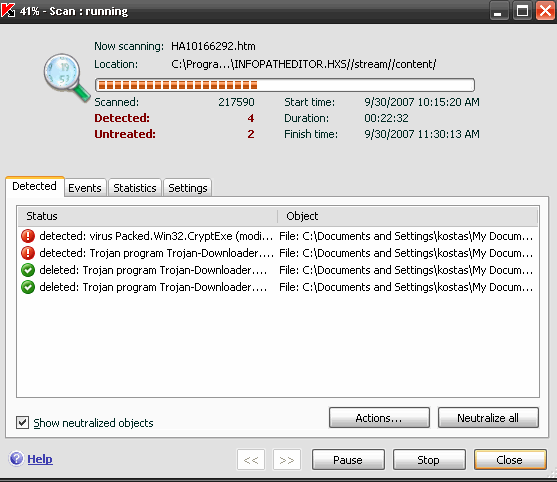
Task: Sort list by the Status column header
Action: click(147, 216)
